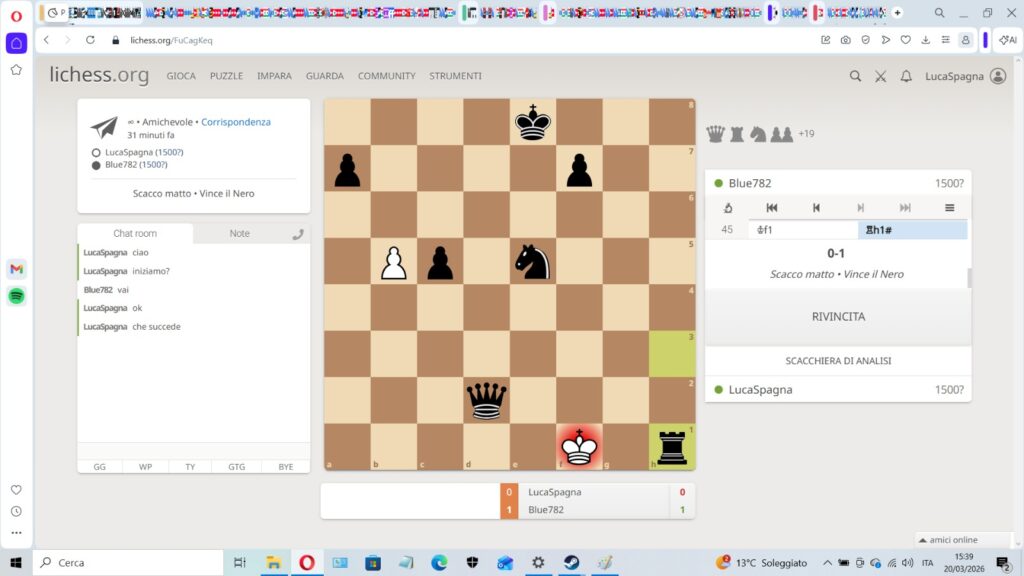Image resolution: width=1024 pixels, height=576 pixels.
Task: Send GG preset chat message
Action: [100, 466]
